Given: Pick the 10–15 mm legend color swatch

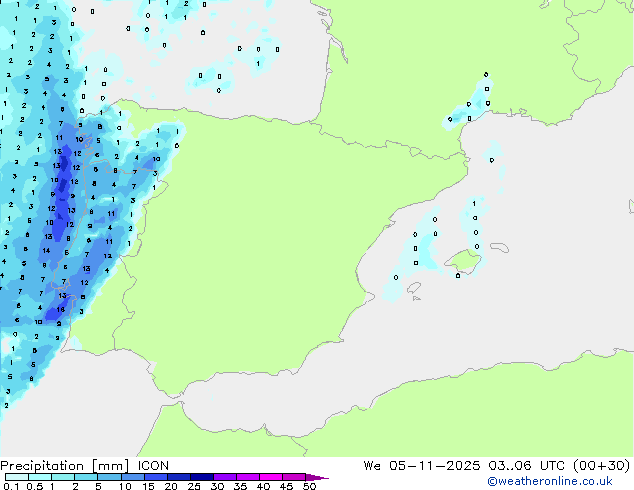Looking at the screenshot, I should 132,477.
